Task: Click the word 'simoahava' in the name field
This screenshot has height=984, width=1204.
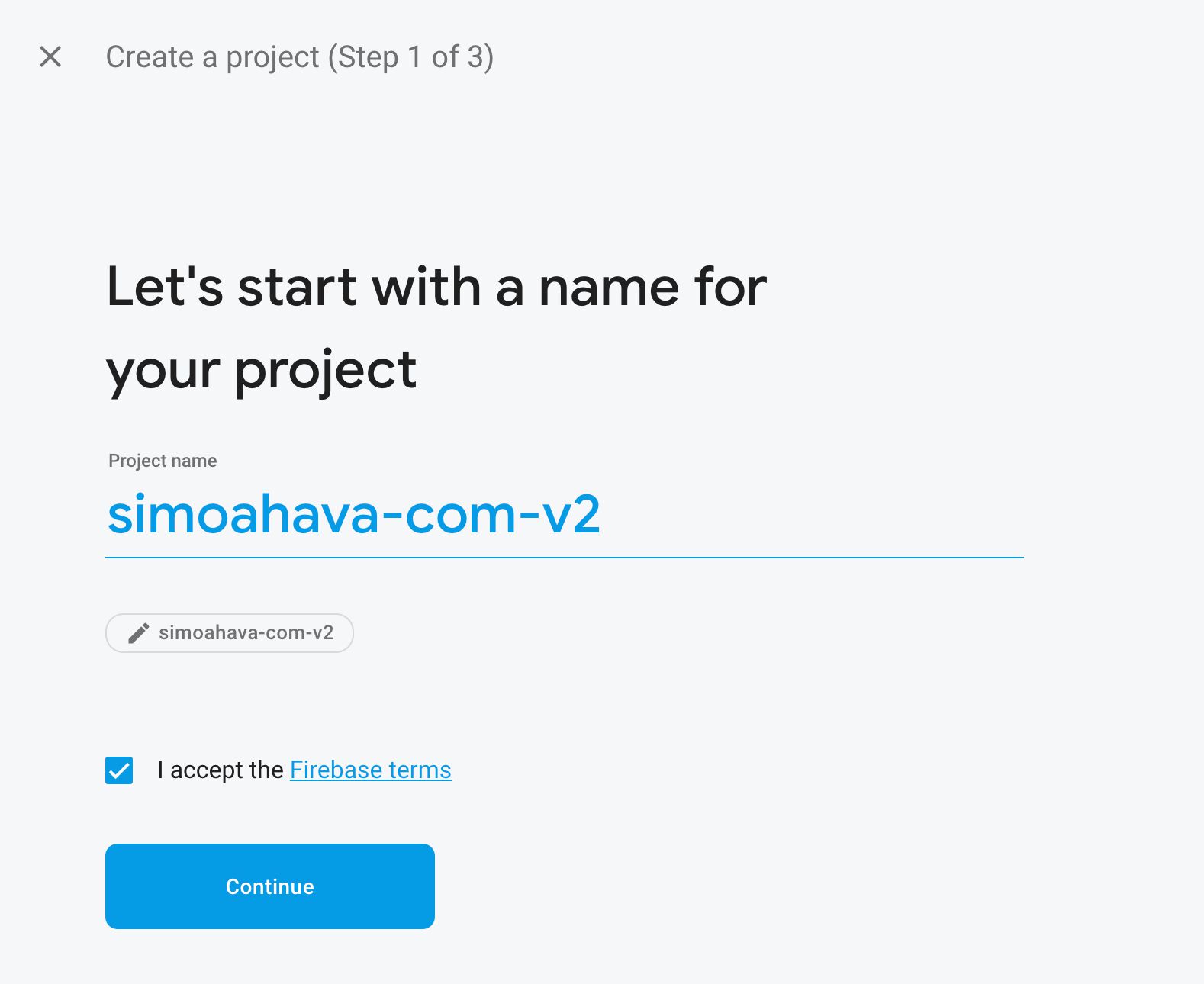Action: (243, 515)
